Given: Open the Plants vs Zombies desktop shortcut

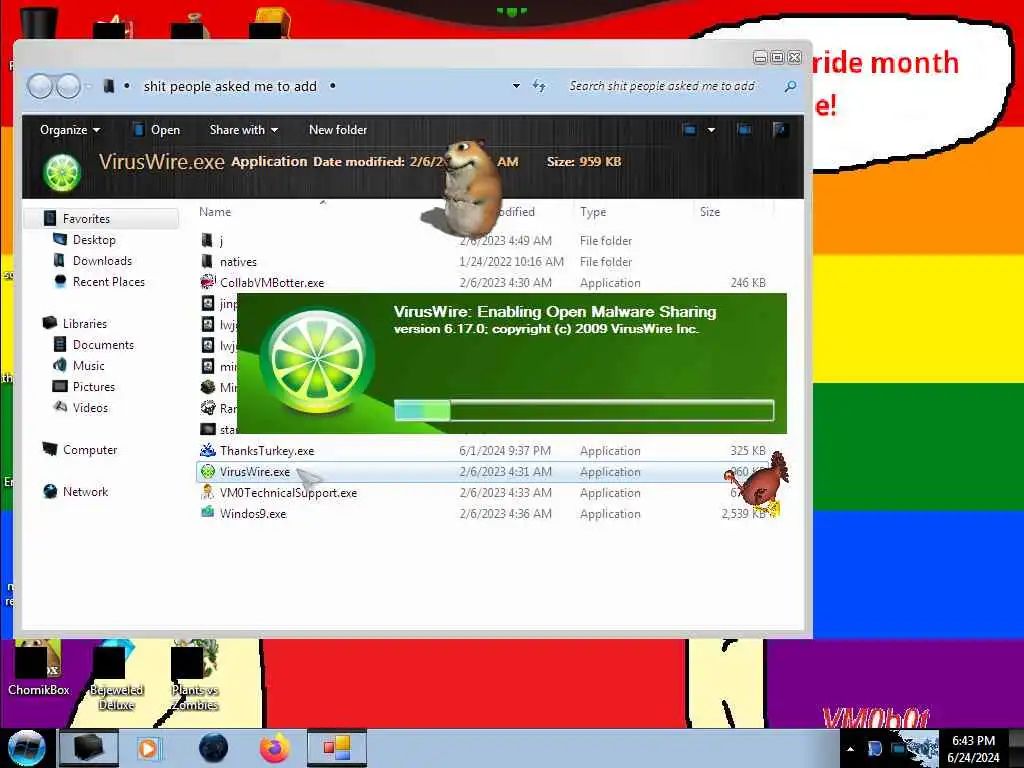Looking at the screenshot, I should pyautogui.click(x=194, y=676).
